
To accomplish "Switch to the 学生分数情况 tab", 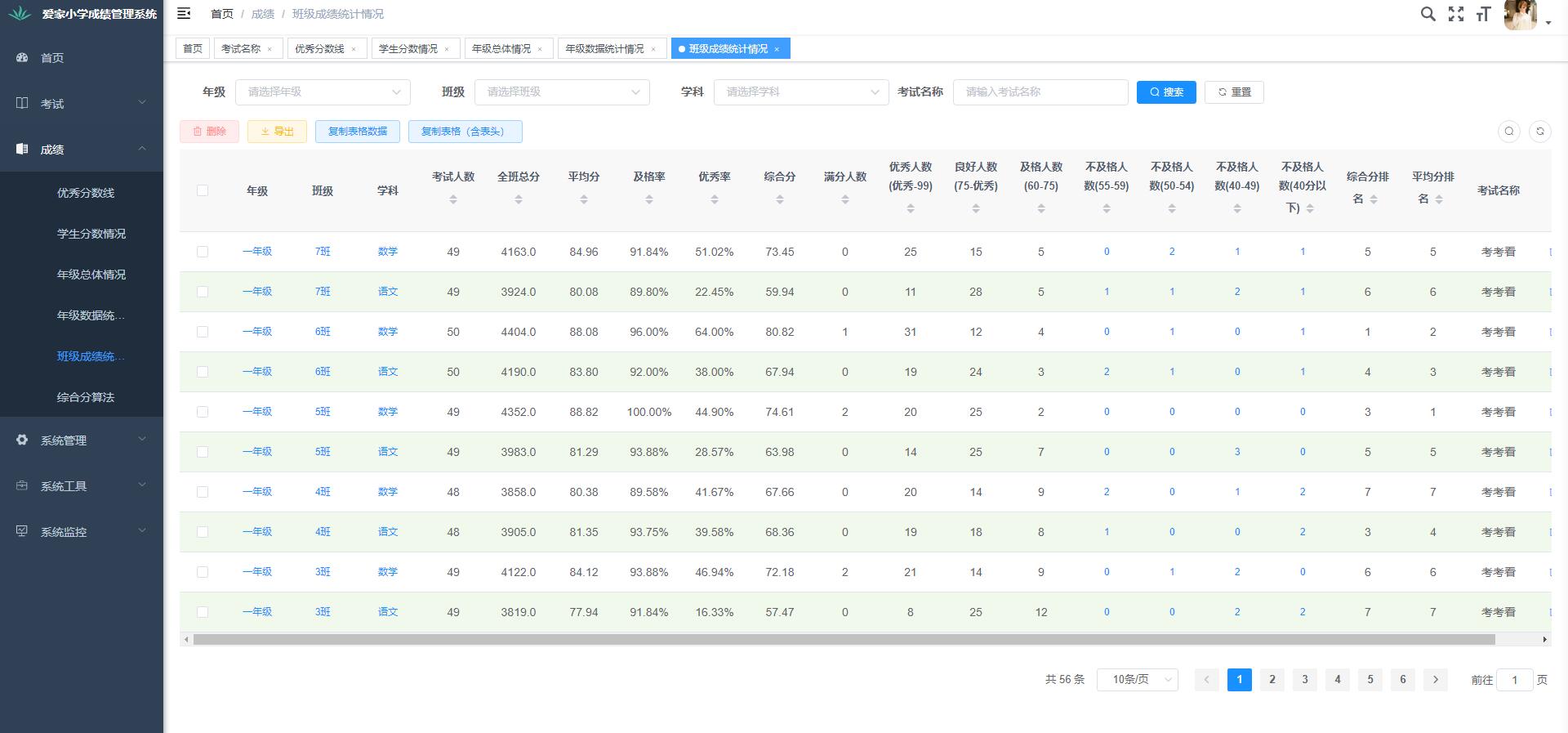I will pyautogui.click(x=408, y=49).
